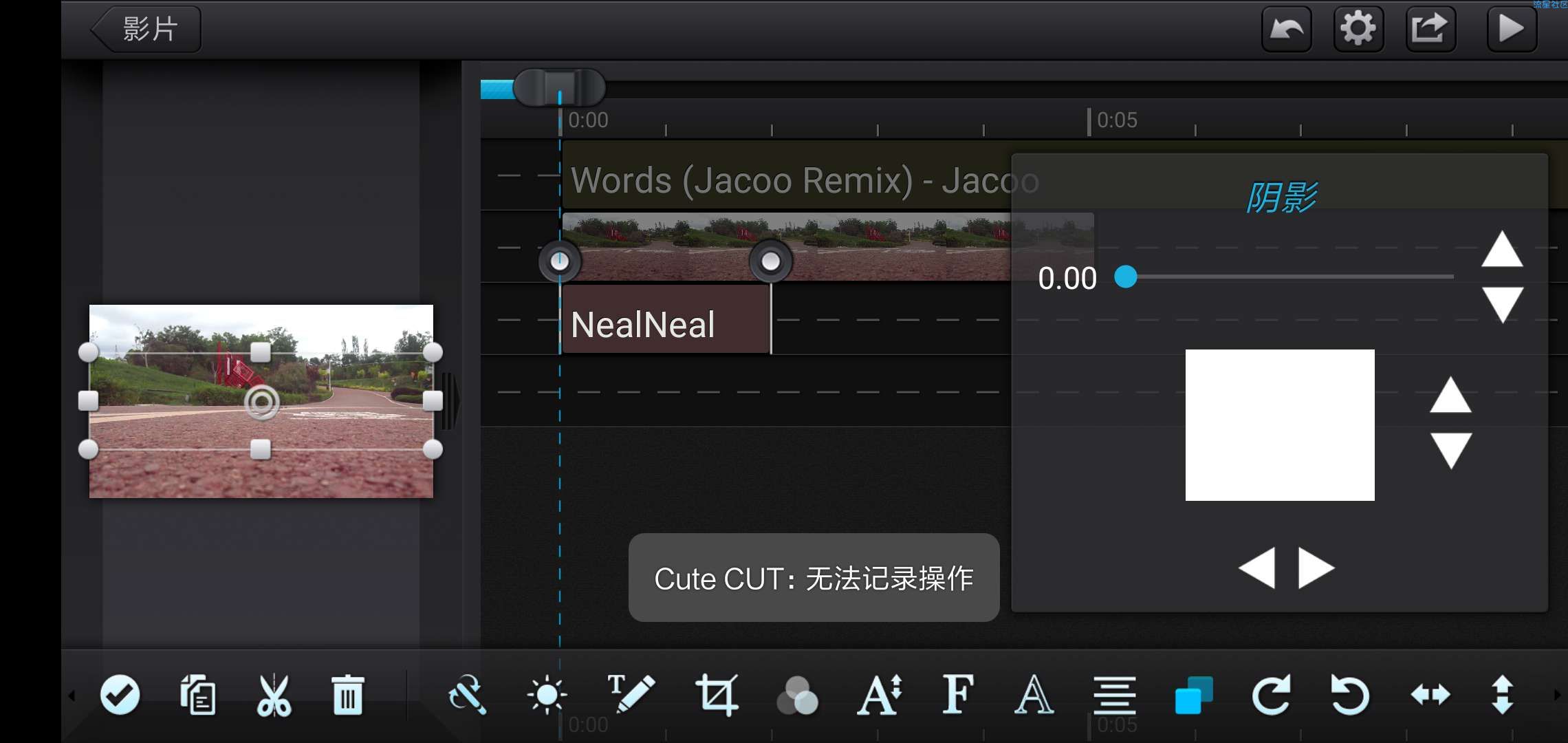Click the clip start handle knob
This screenshot has width=1568, height=743.
point(560,261)
